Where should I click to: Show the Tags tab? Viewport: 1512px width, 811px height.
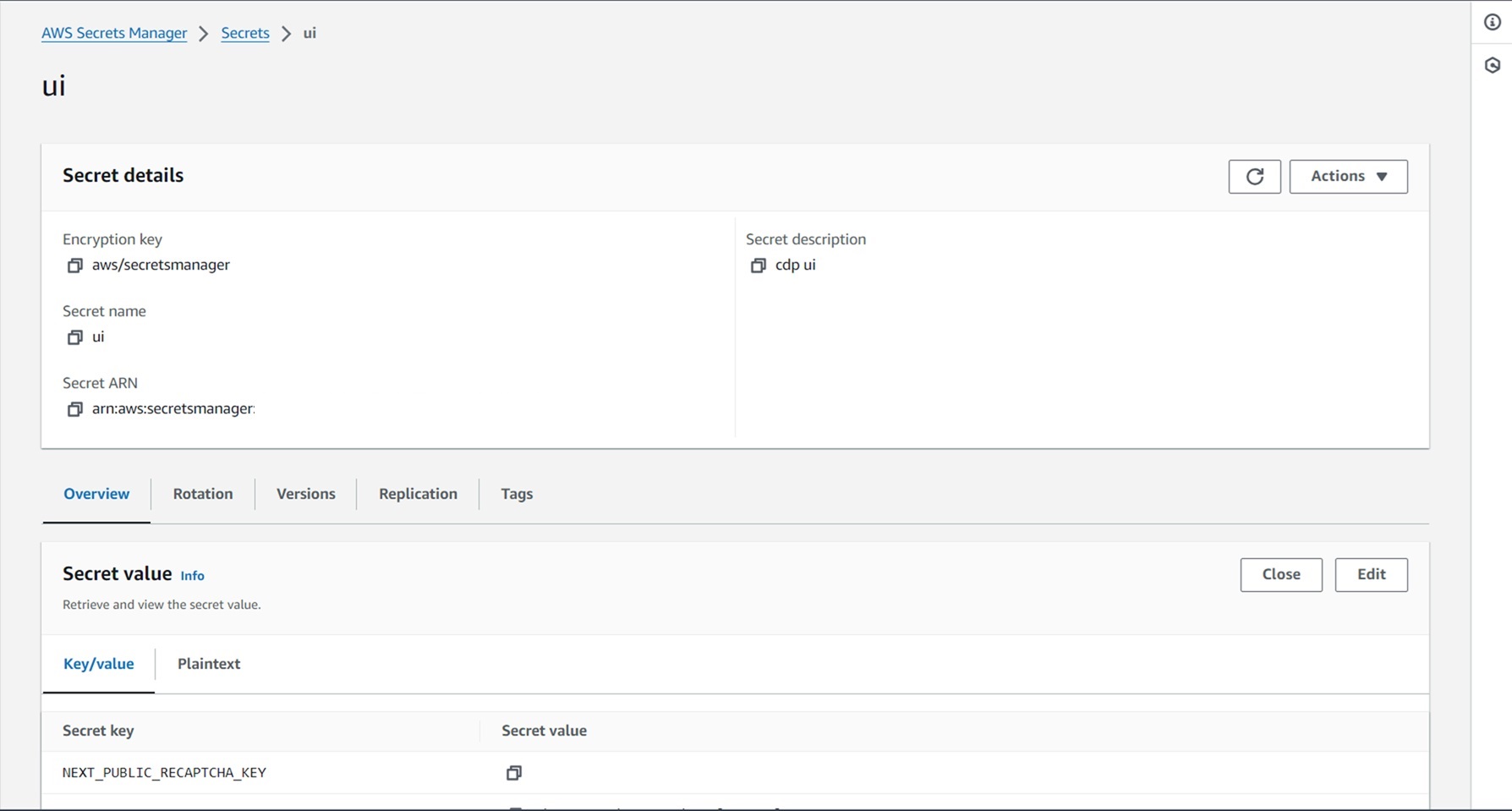[x=517, y=494]
